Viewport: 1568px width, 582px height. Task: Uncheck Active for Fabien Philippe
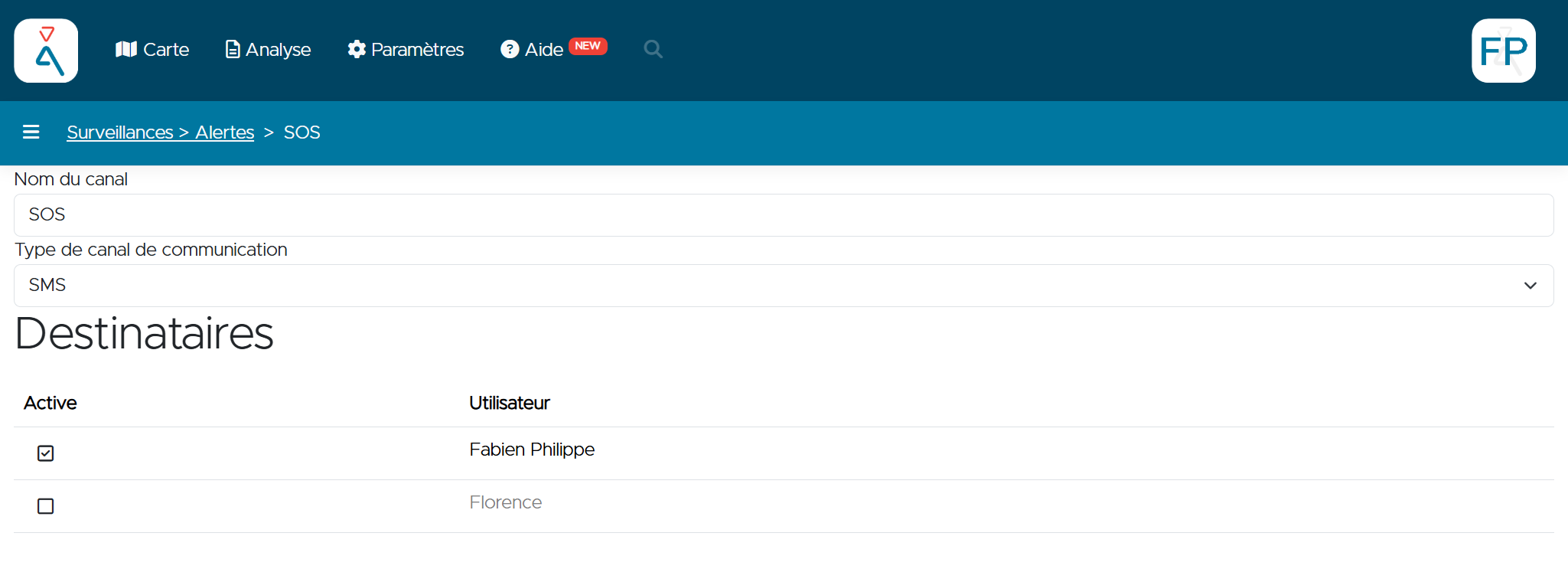coord(46,453)
